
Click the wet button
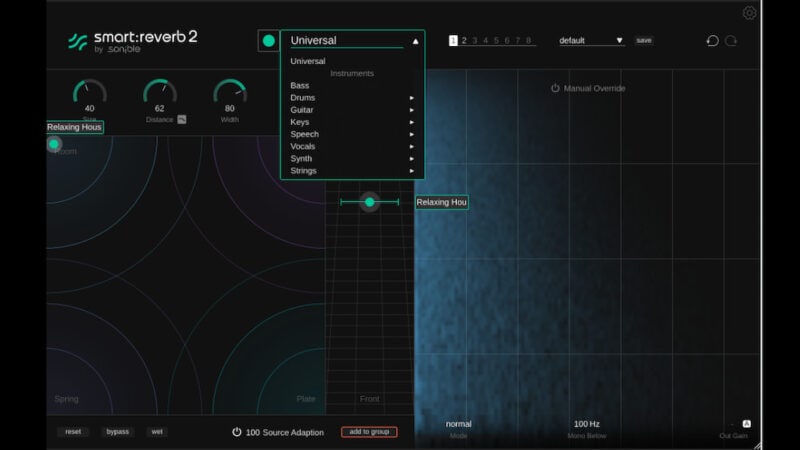coord(157,432)
